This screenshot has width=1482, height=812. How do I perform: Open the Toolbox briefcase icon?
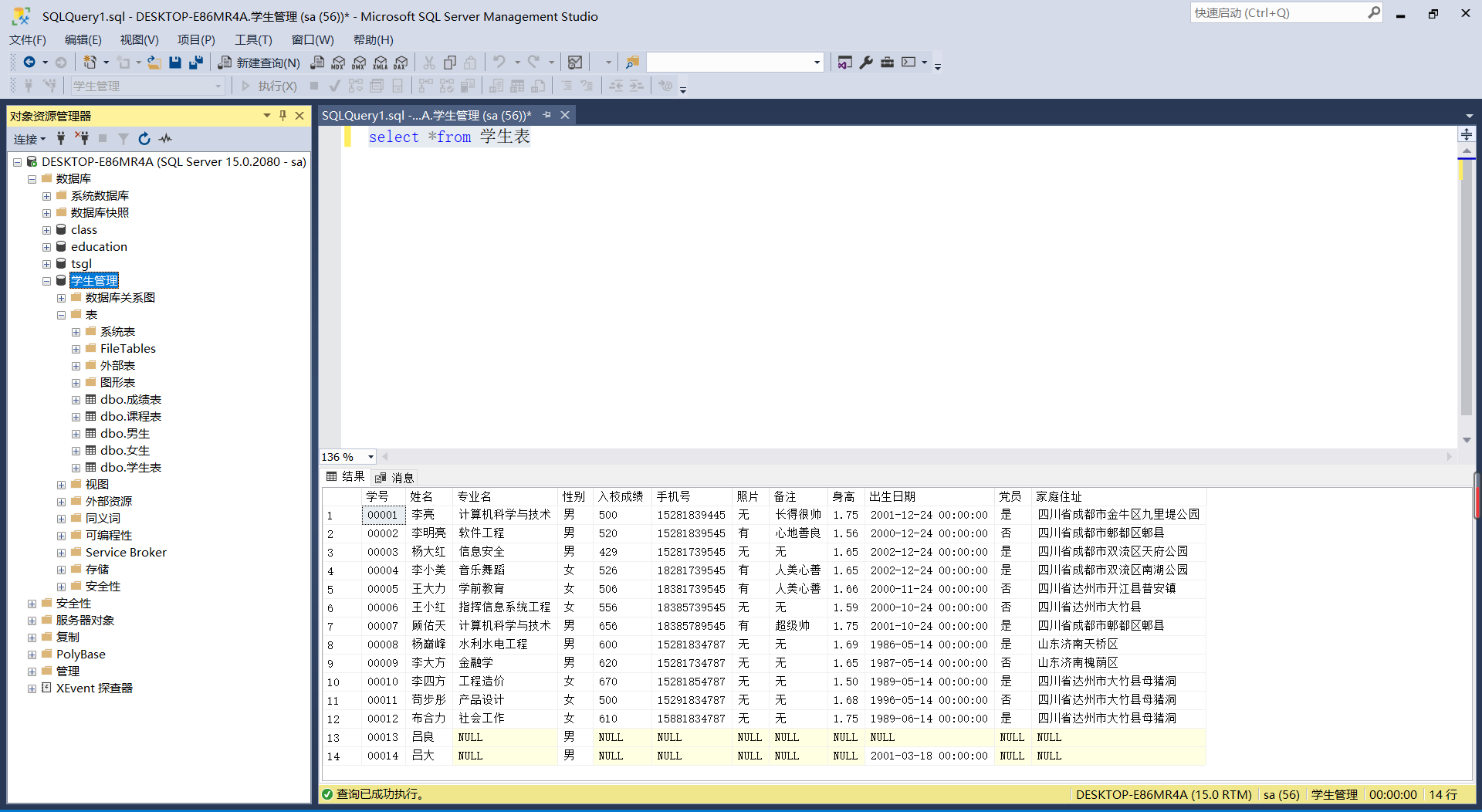pyautogui.click(x=887, y=63)
